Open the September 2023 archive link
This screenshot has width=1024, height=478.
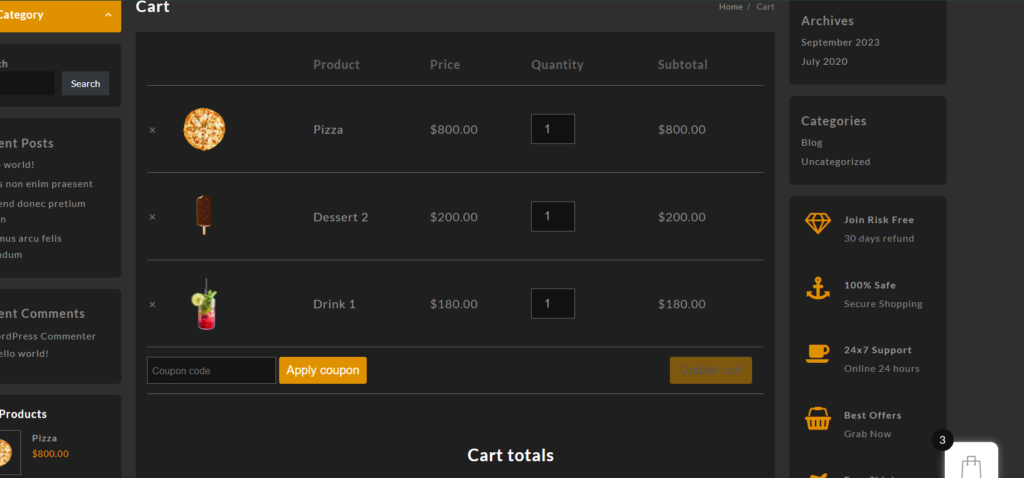coord(840,43)
